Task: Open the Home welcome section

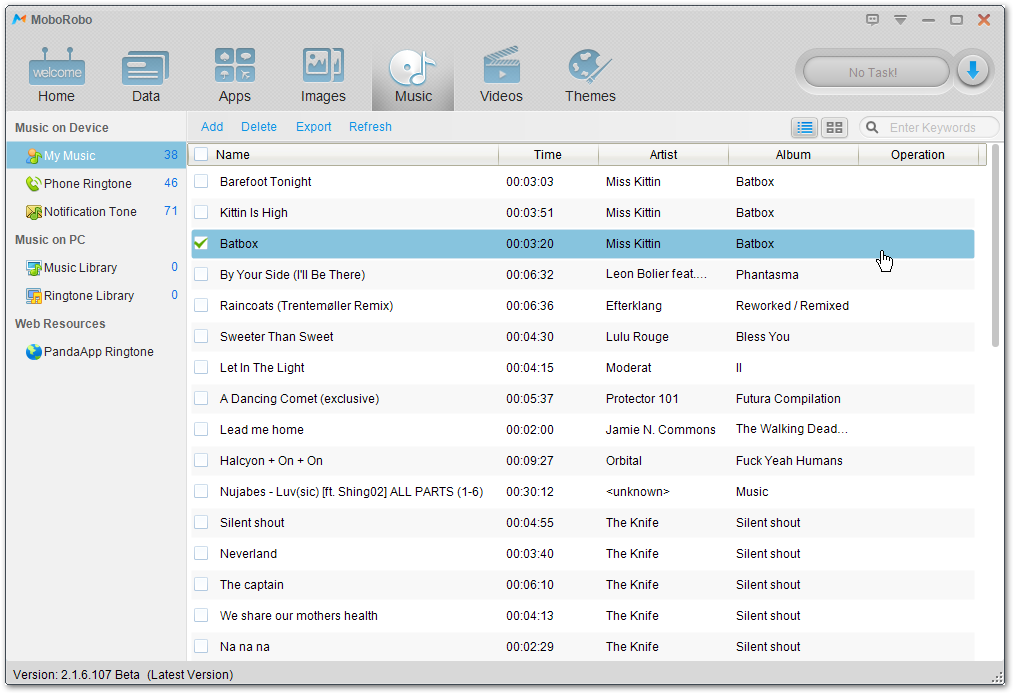Action: pyautogui.click(x=56, y=76)
